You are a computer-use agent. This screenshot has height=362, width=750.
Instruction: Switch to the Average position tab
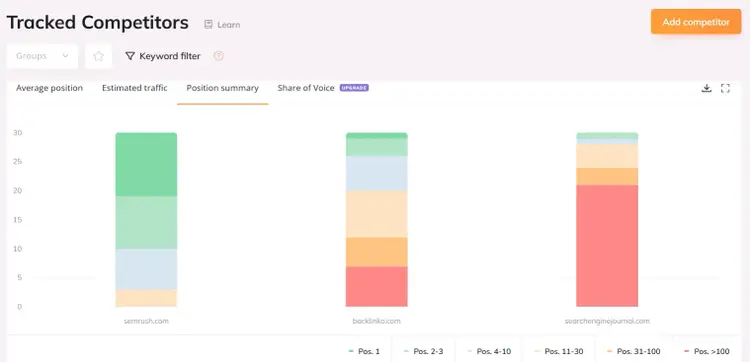tap(49, 88)
